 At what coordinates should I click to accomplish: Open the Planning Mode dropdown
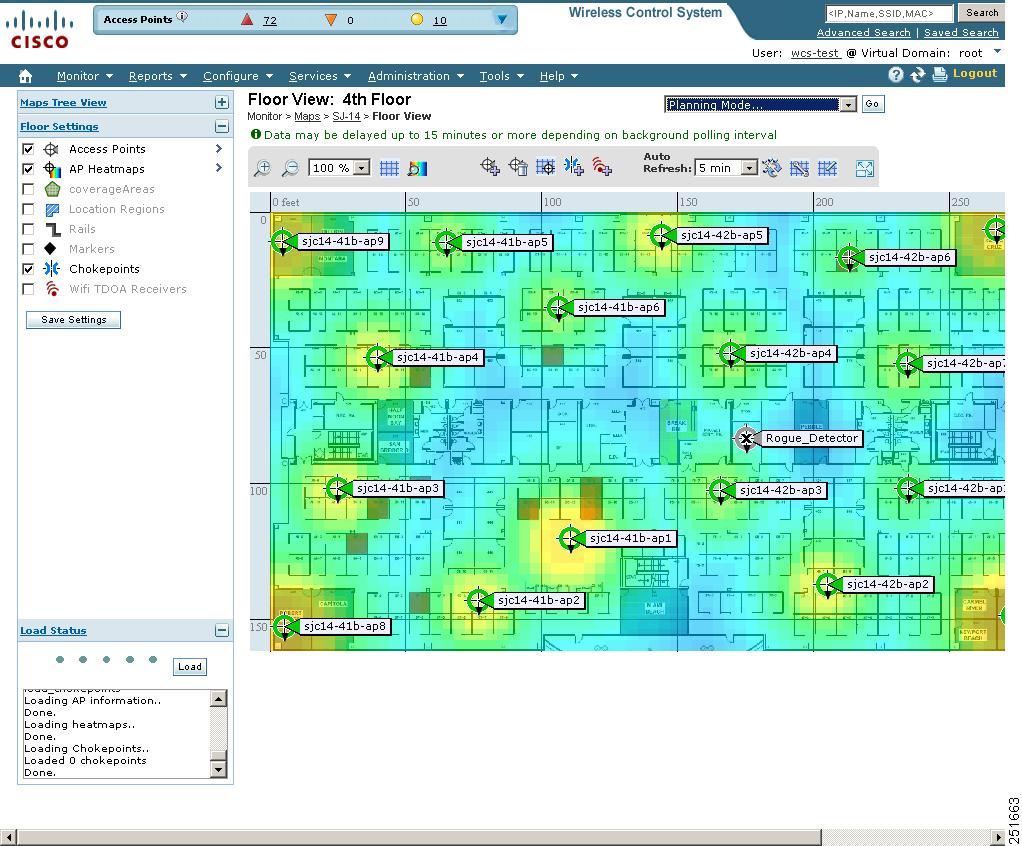[847, 104]
